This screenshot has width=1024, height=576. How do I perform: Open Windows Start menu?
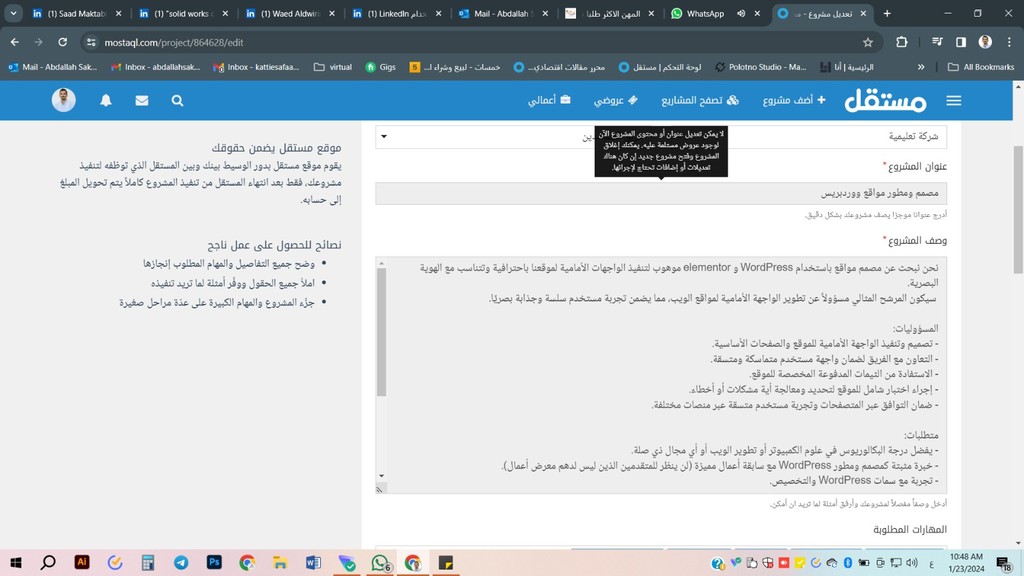pos(16,562)
